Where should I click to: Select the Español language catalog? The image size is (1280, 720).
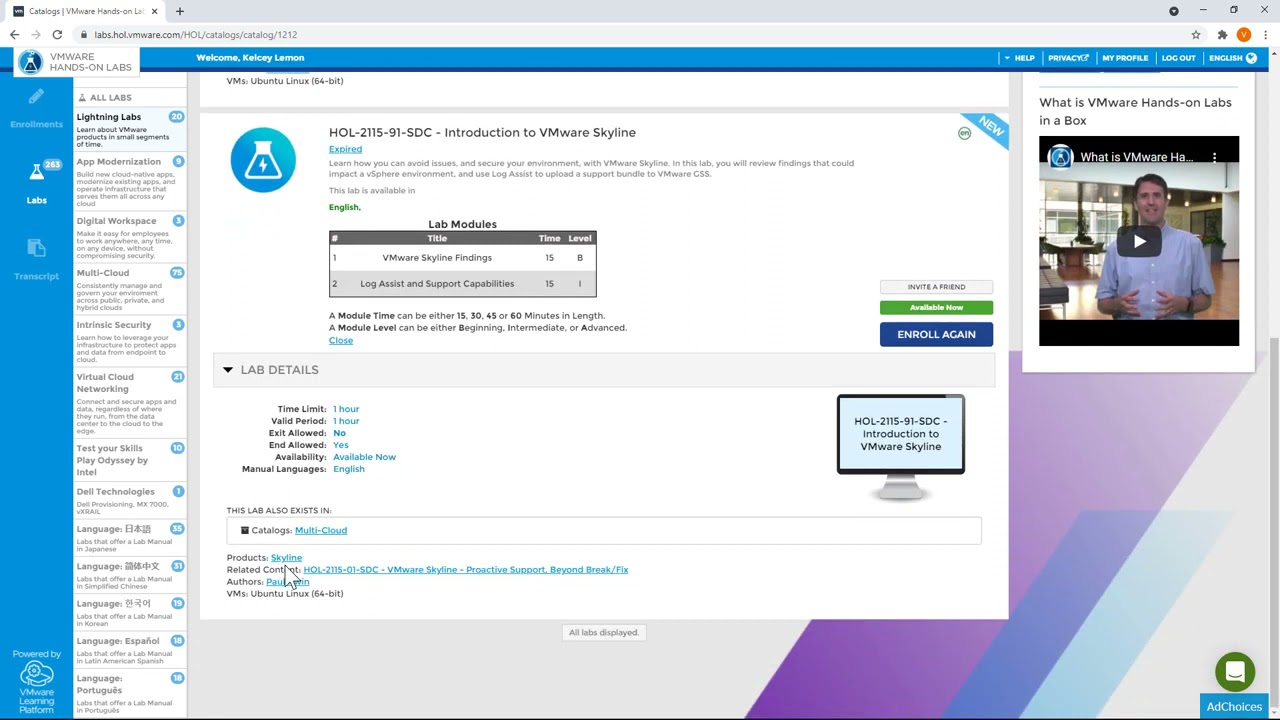tap(130, 650)
